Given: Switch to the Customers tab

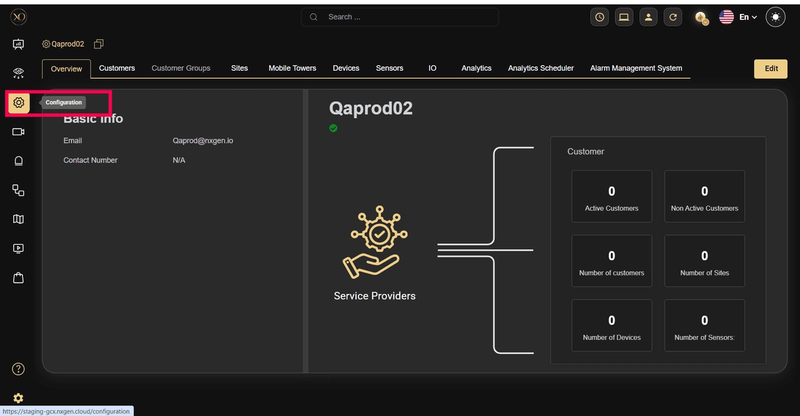Looking at the screenshot, I should [117, 68].
